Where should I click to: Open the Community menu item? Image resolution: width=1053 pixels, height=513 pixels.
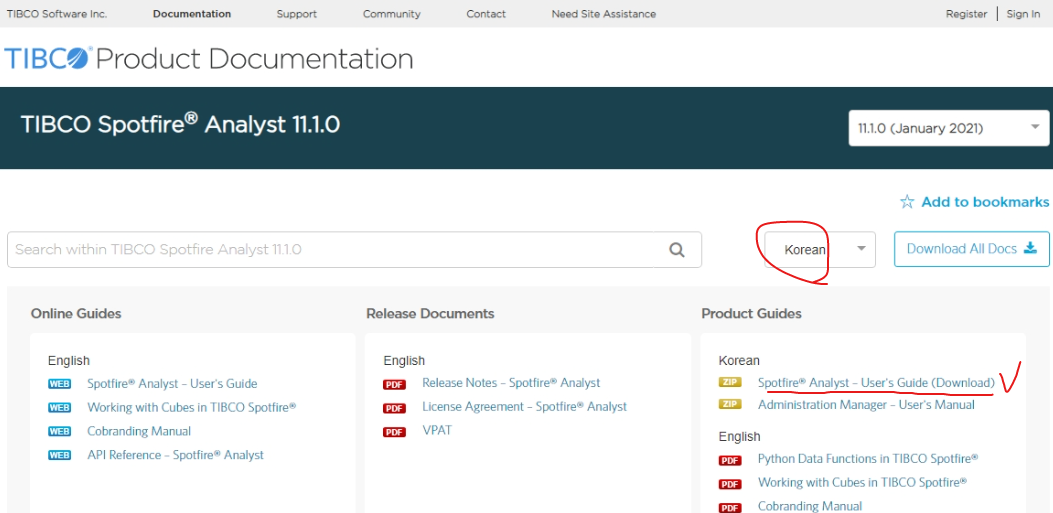click(x=392, y=13)
